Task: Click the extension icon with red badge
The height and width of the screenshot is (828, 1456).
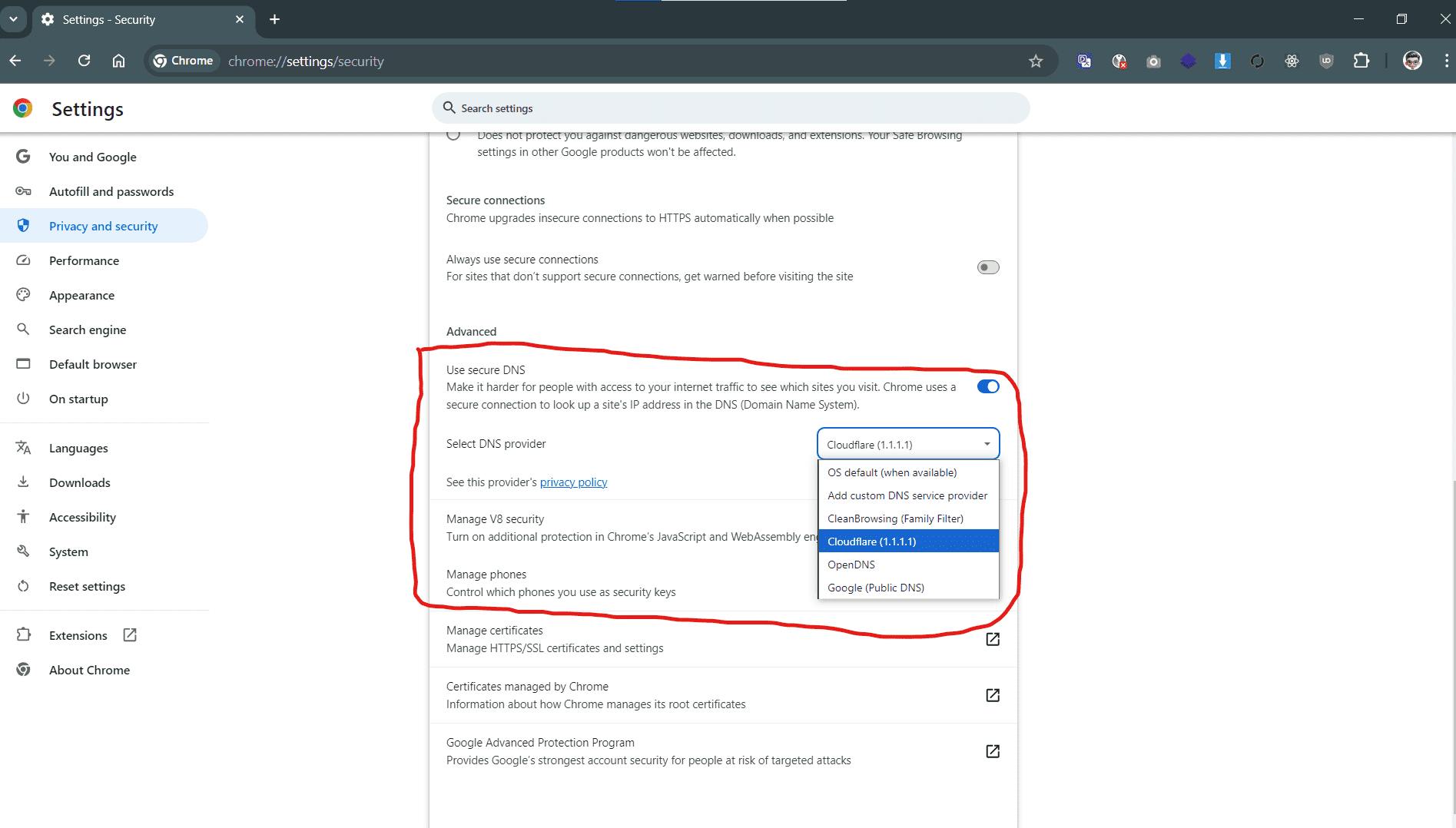Action: [x=1119, y=61]
